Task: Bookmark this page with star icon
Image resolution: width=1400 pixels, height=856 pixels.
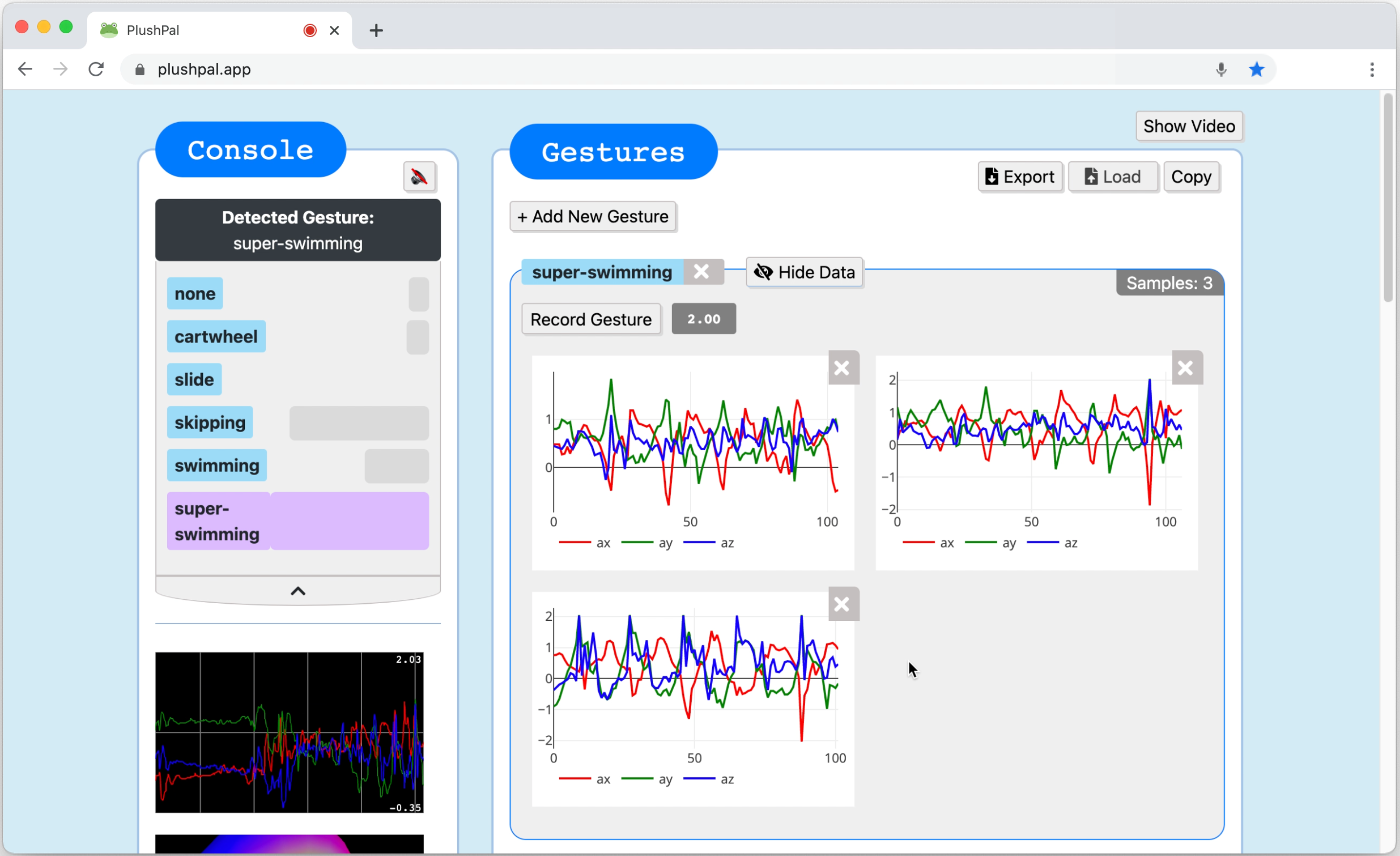Action: coord(1256,69)
